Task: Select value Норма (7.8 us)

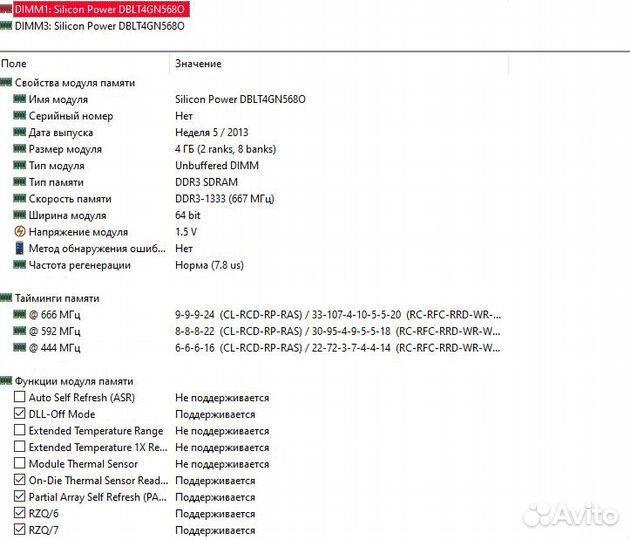Action: pos(209,265)
